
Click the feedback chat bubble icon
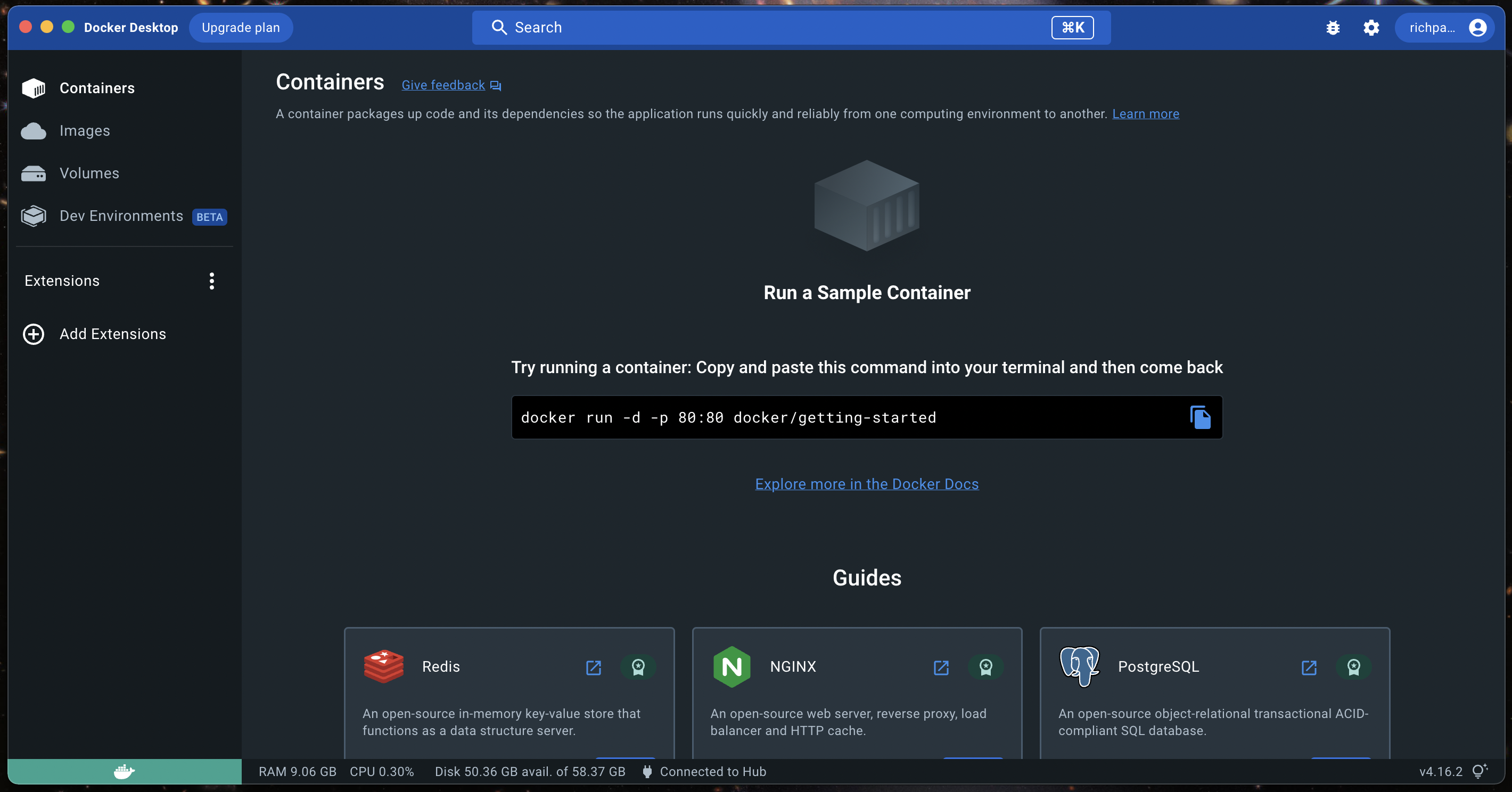point(495,86)
